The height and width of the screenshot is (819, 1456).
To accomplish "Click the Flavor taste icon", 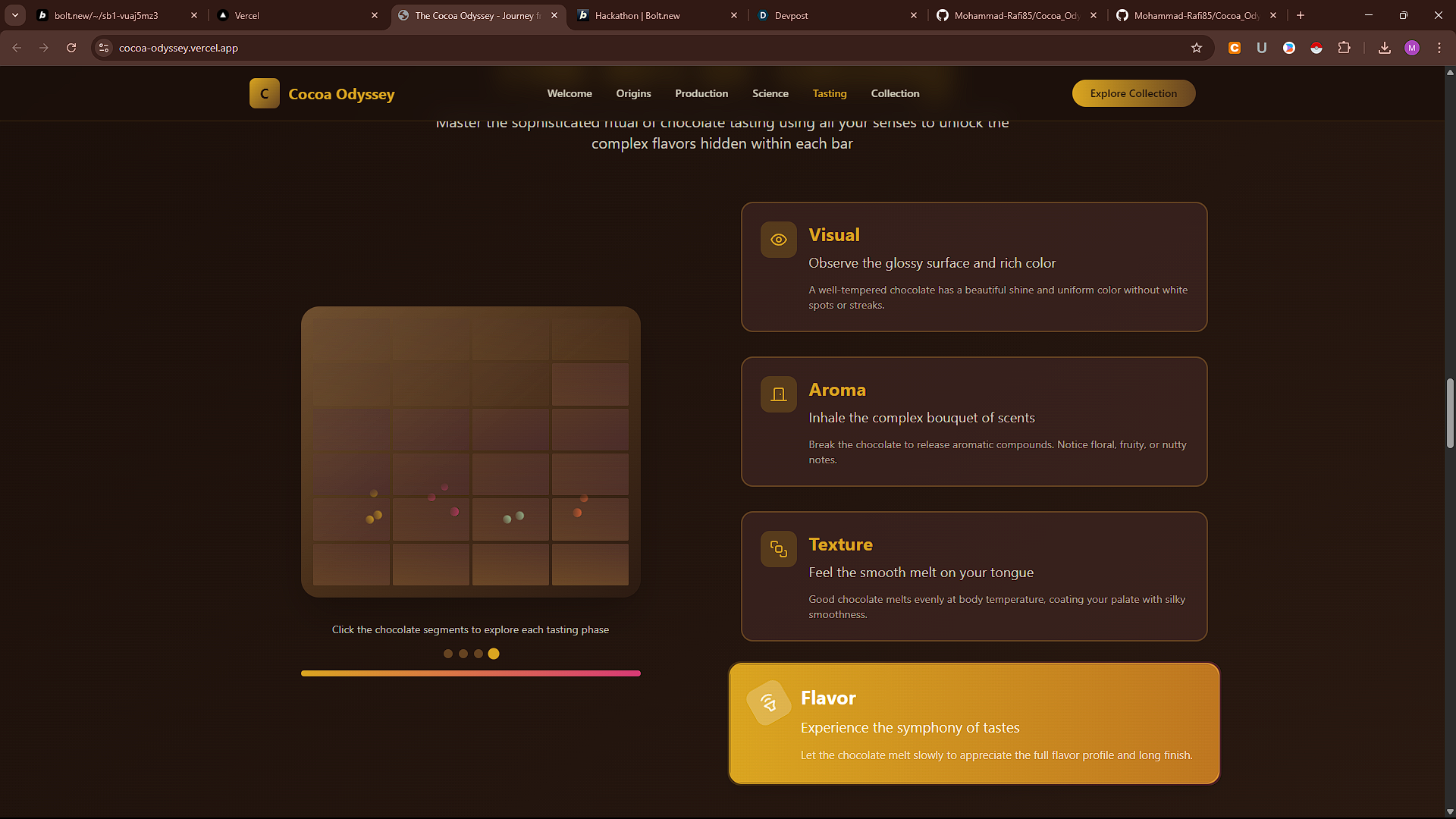I will (x=768, y=703).
